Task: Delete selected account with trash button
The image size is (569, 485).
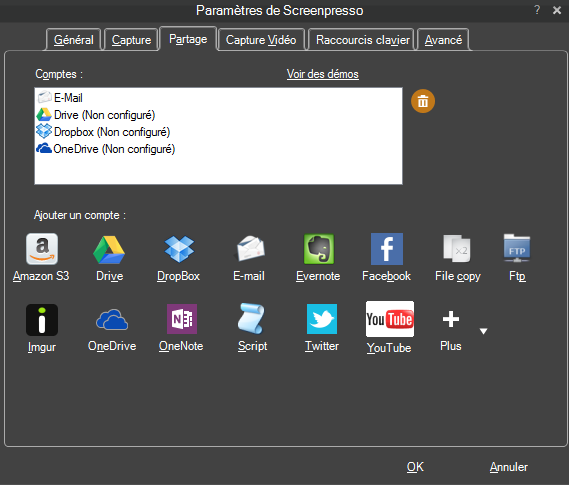Action: coord(423,101)
